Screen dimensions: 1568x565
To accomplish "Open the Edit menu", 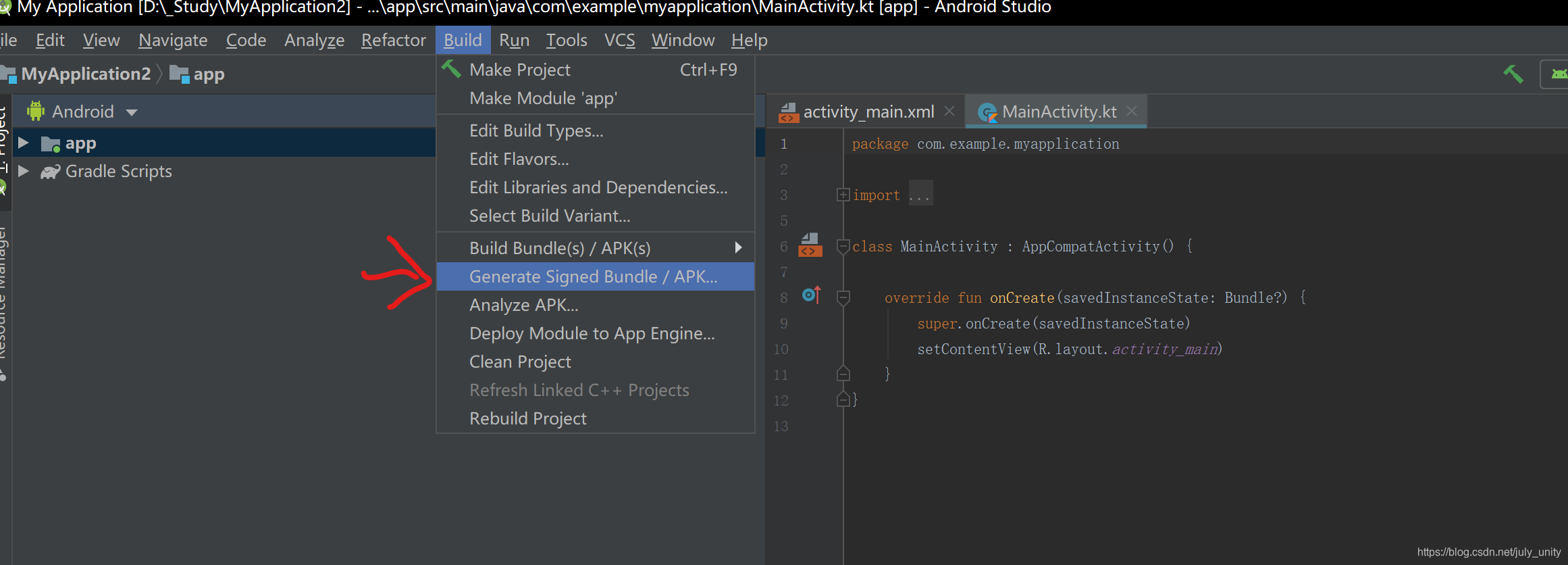I will tap(50, 41).
